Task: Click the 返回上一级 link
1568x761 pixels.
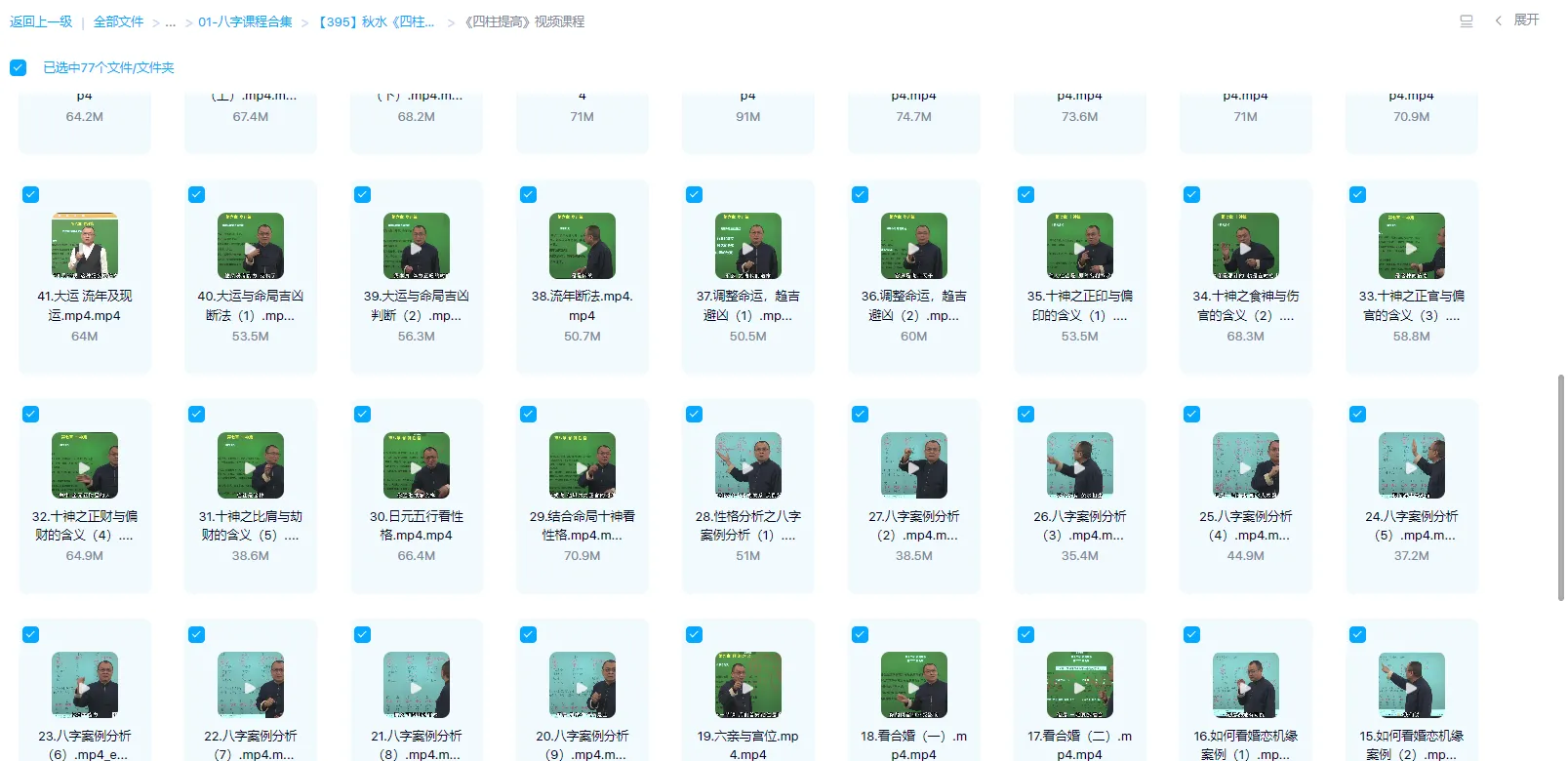Action: pos(41,21)
